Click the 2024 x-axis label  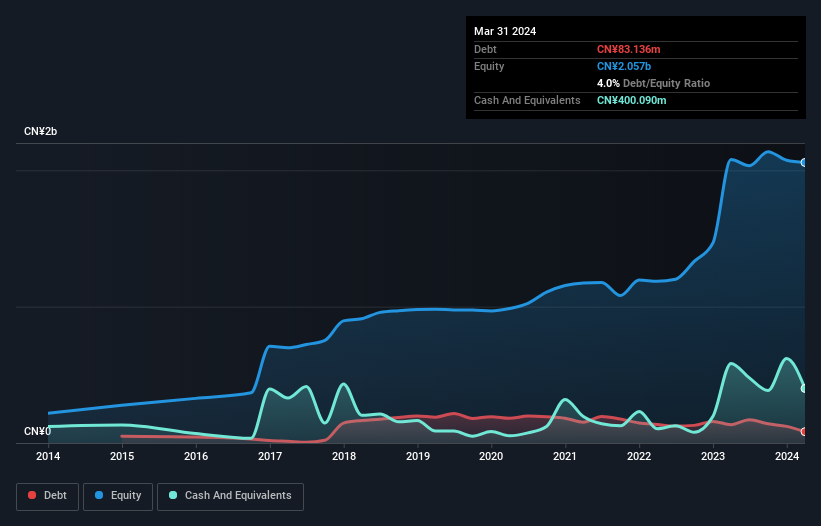coord(787,456)
